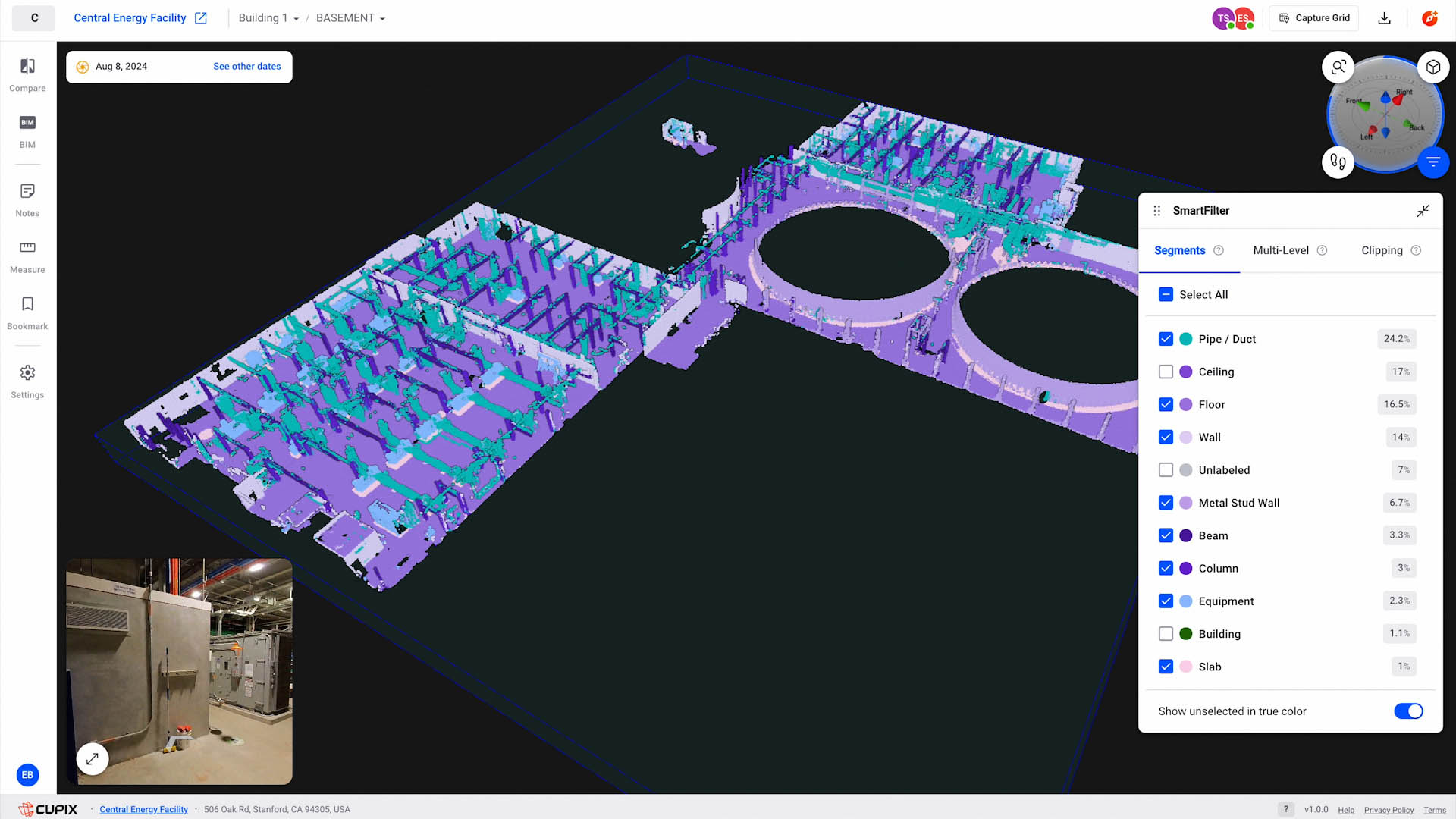Toggle the Select All checkbox

pyautogui.click(x=1166, y=294)
